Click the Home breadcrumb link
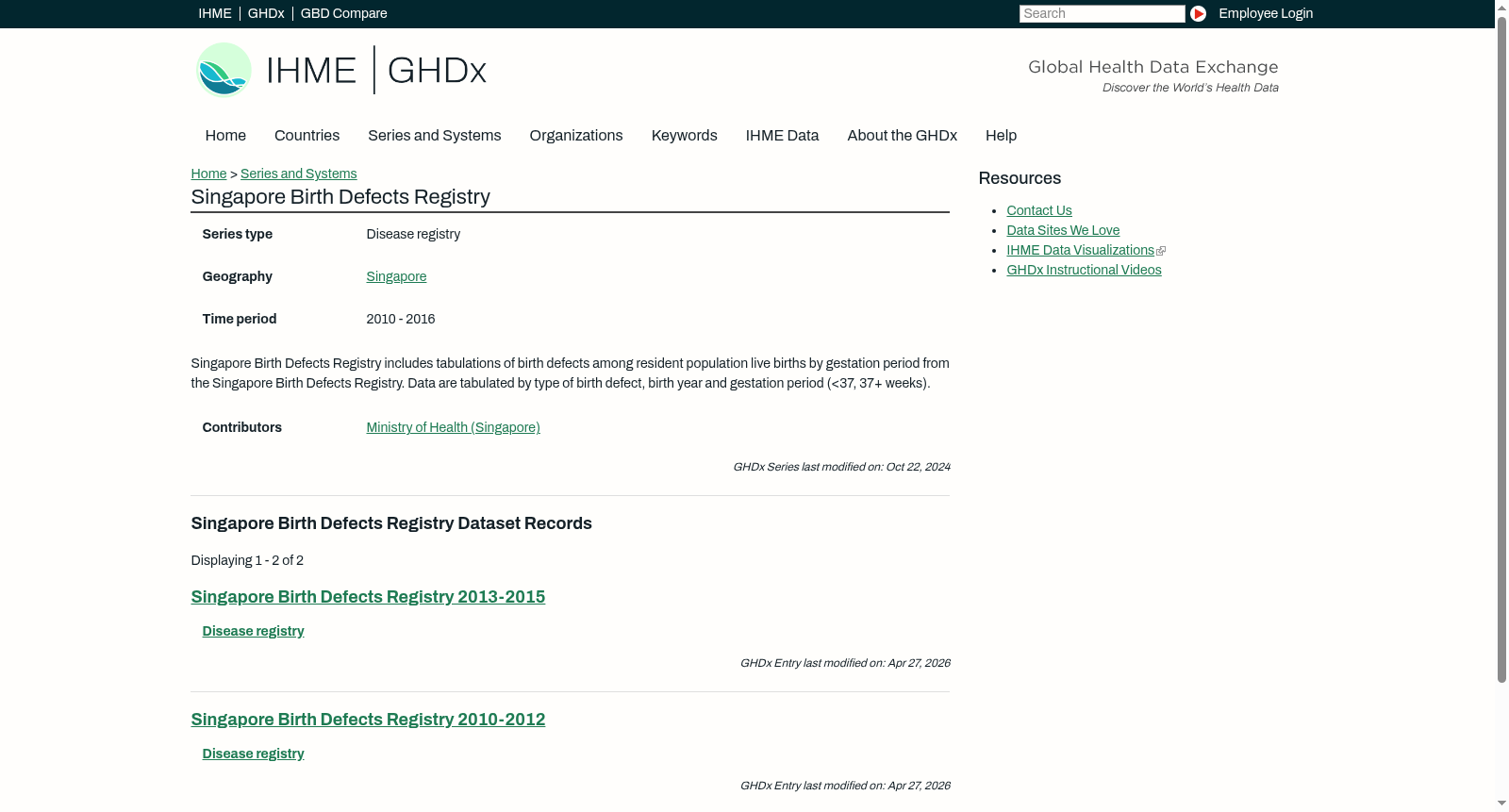The image size is (1509, 812). (208, 174)
